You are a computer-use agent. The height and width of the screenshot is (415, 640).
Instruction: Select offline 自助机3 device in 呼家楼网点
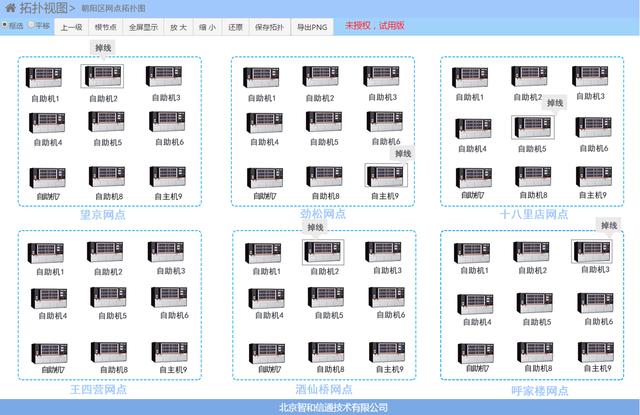592,251
